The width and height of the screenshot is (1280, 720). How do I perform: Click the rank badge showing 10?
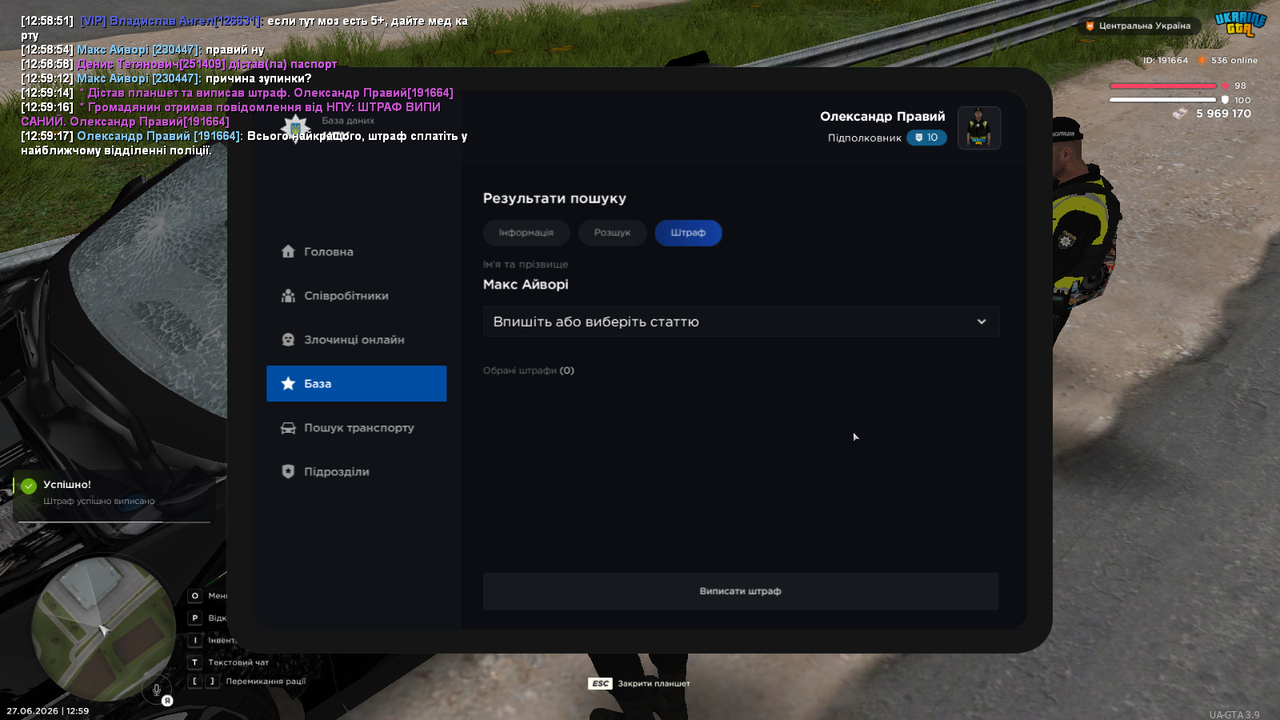(x=927, y=138)
